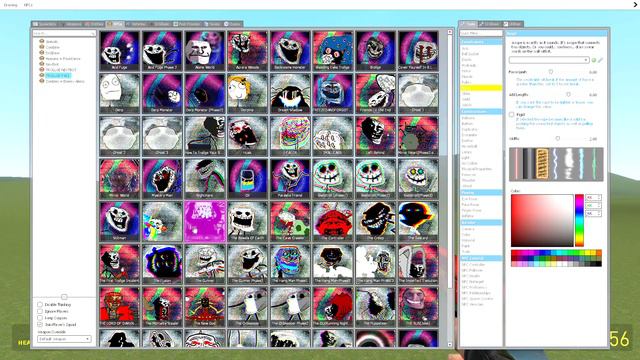Spawn the Mimic World NPC icon
This screenshot has width=640, height=360.
(x=120, y=178)
